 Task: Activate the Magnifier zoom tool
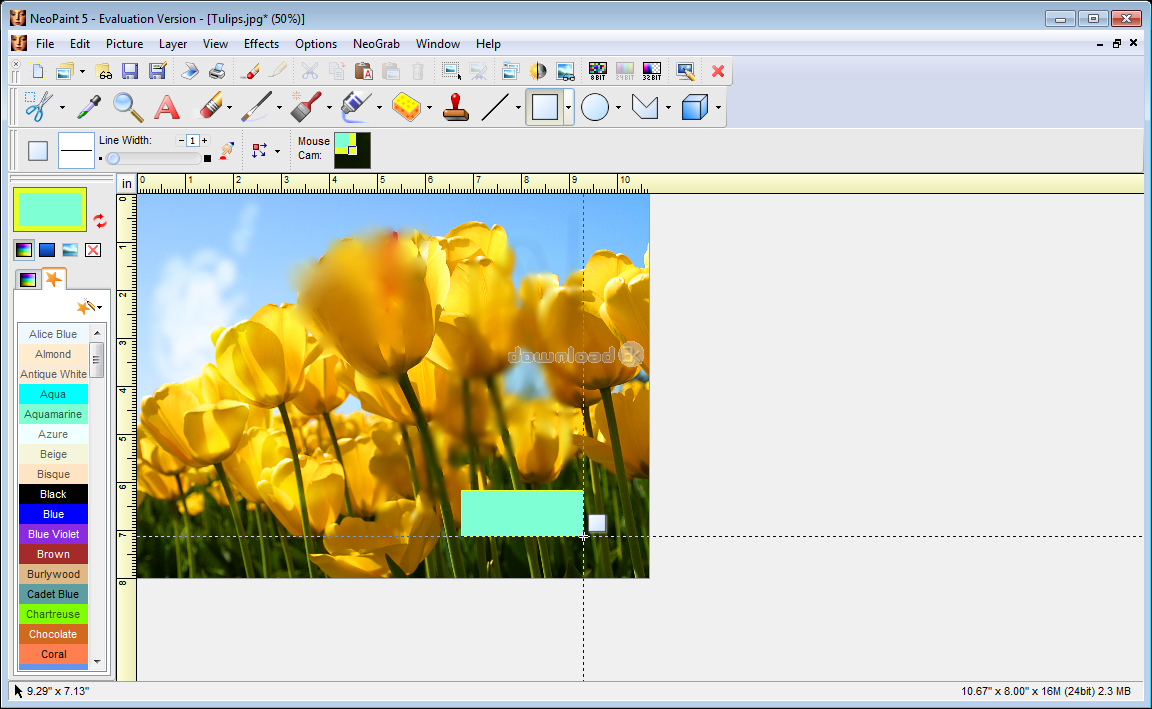tap(127, 106)
